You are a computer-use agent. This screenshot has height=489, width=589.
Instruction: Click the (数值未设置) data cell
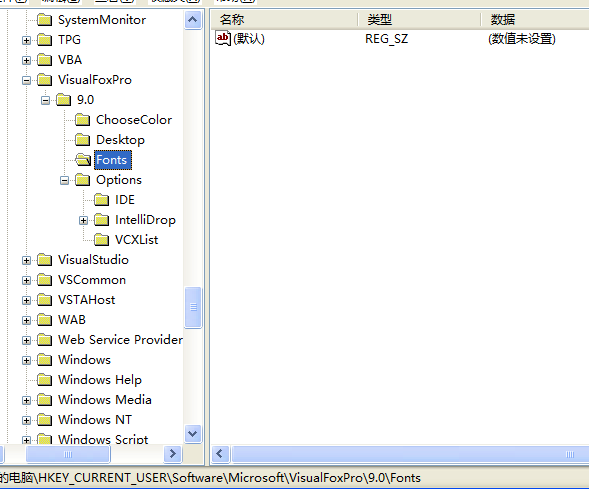coord(522,39)
